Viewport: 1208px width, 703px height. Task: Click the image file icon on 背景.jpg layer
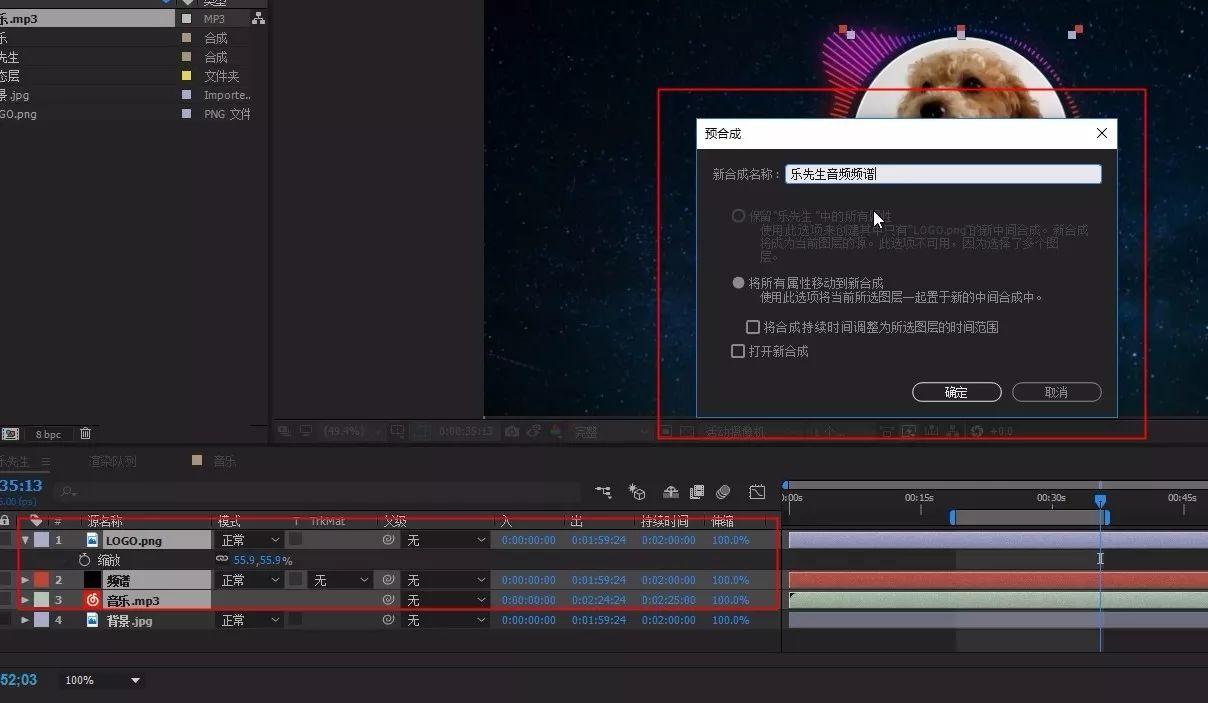click(x=92, y=620)
